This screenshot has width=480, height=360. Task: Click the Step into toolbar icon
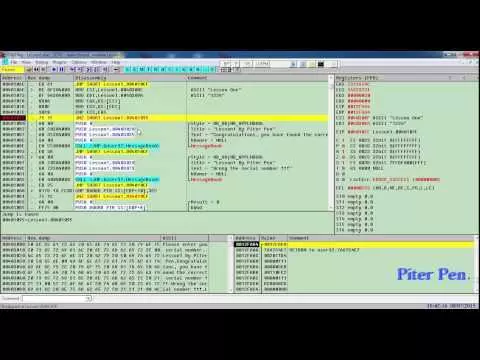[x=73, y=69]
